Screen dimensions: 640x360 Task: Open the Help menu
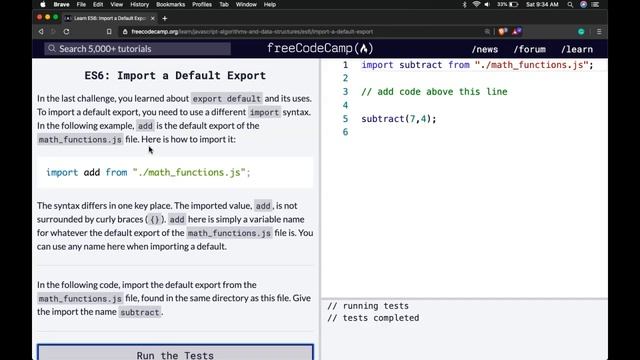(x=269, y=4)
